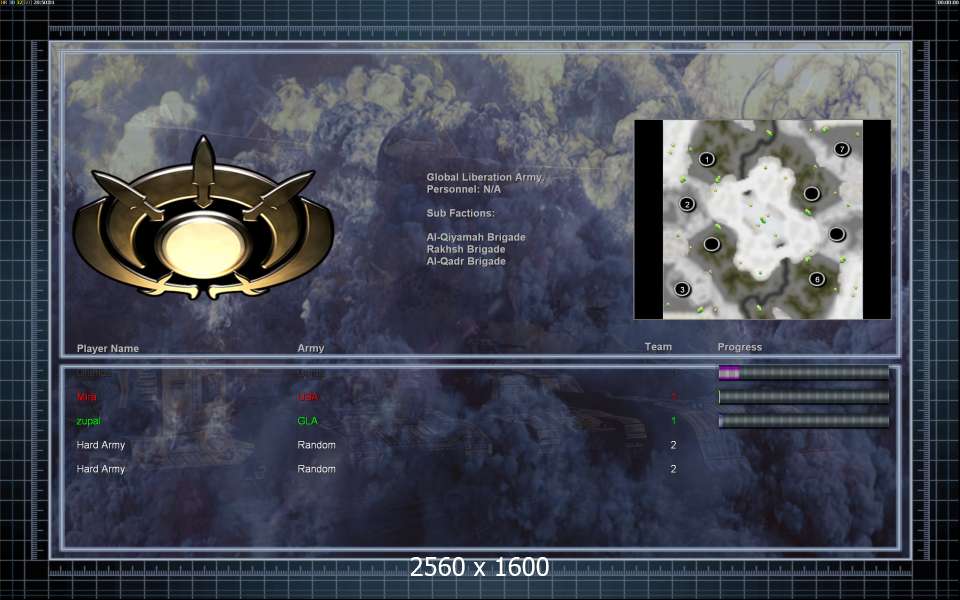
Task: Select player name zupal
Action: tap(88, 421)
